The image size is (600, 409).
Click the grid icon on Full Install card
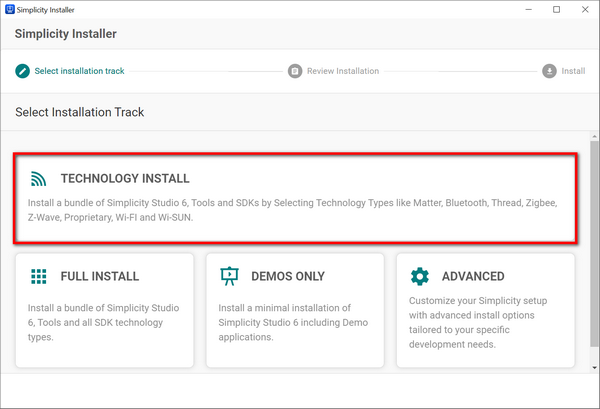(39, 276)
